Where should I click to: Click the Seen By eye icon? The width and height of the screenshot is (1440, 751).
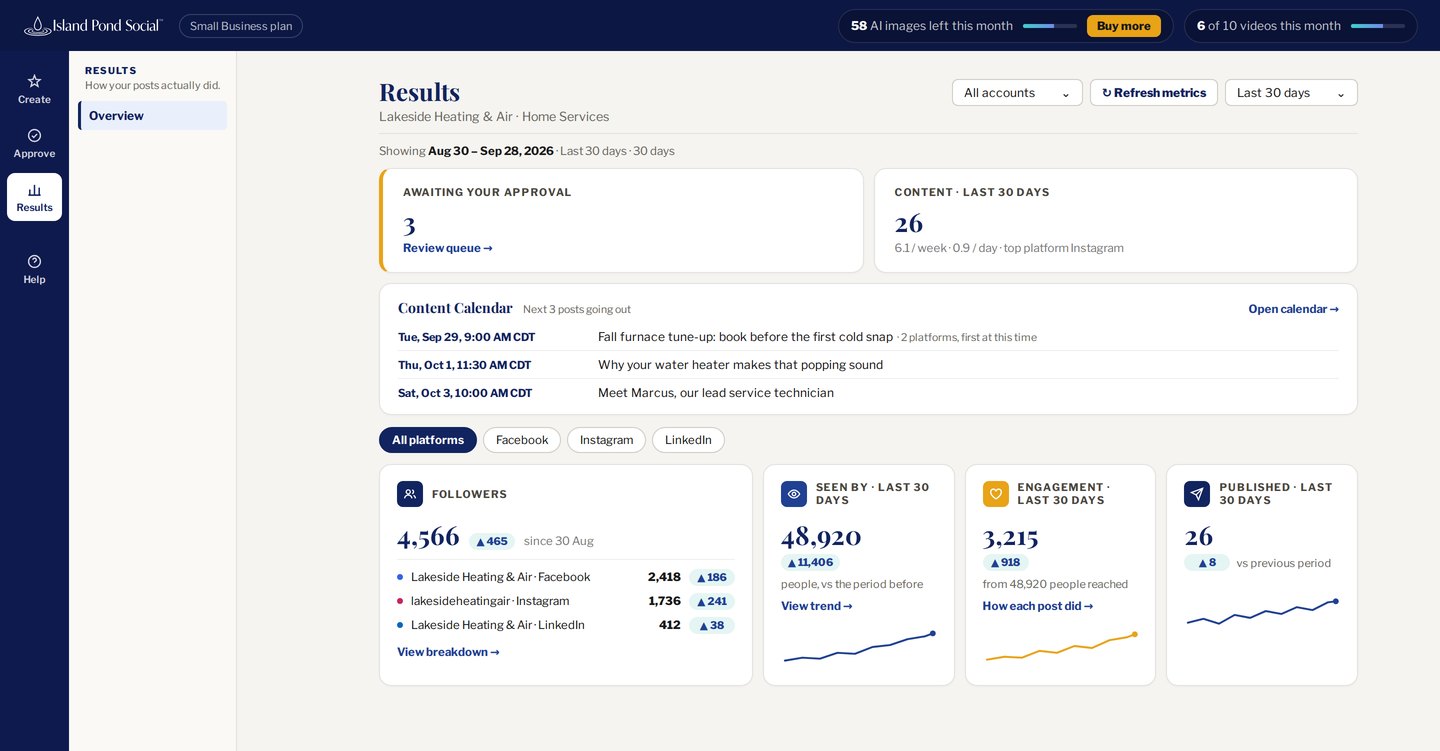pos(794,494)
